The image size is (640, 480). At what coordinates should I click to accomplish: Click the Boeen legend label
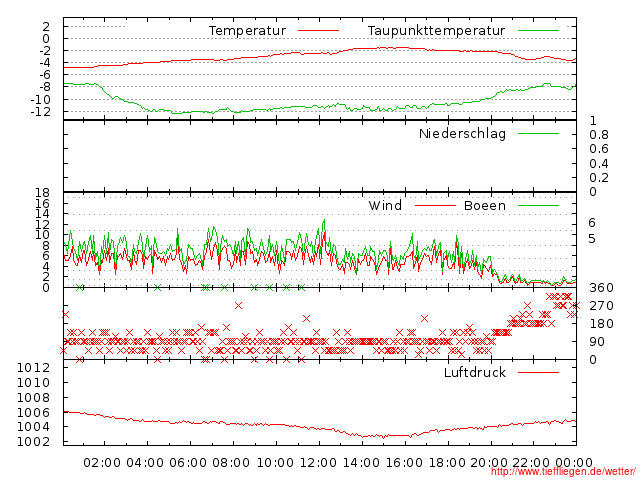485,205
